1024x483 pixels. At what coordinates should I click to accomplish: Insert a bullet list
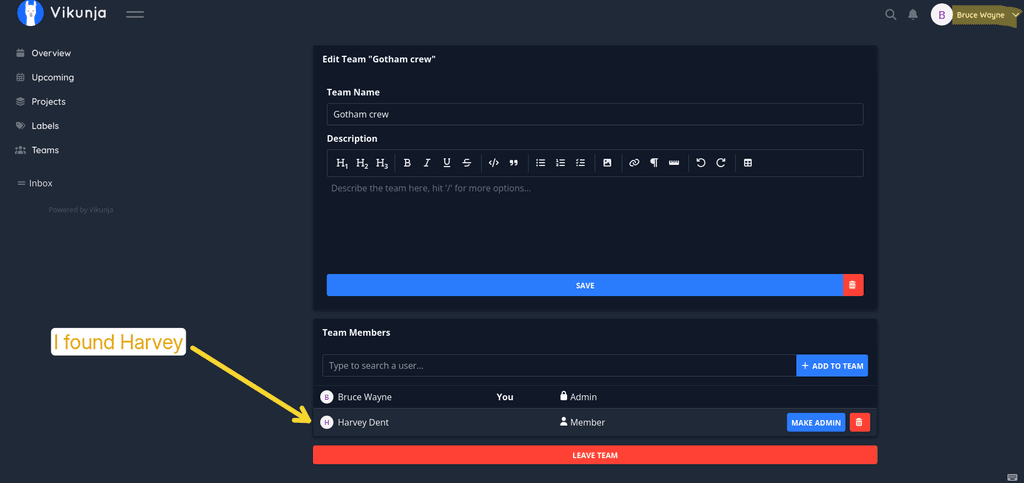(x=540, y=163)
